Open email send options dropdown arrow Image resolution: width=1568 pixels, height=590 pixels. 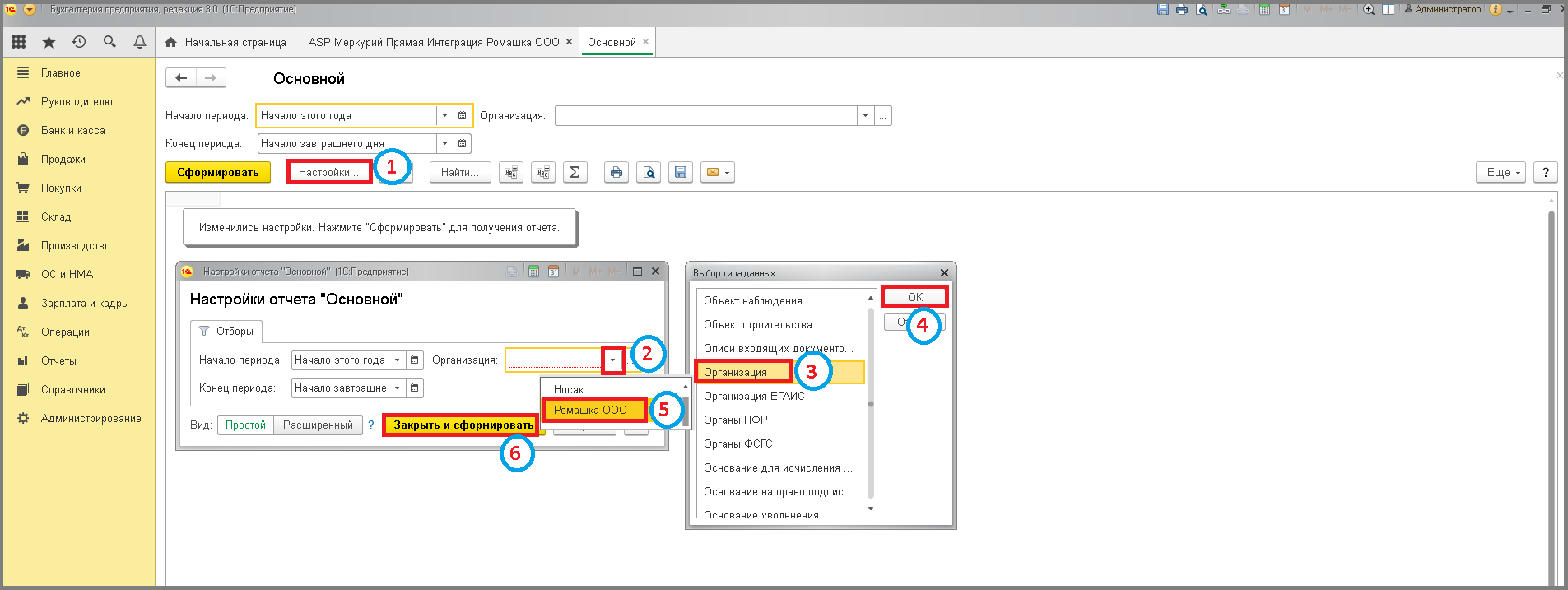(728, 172)
